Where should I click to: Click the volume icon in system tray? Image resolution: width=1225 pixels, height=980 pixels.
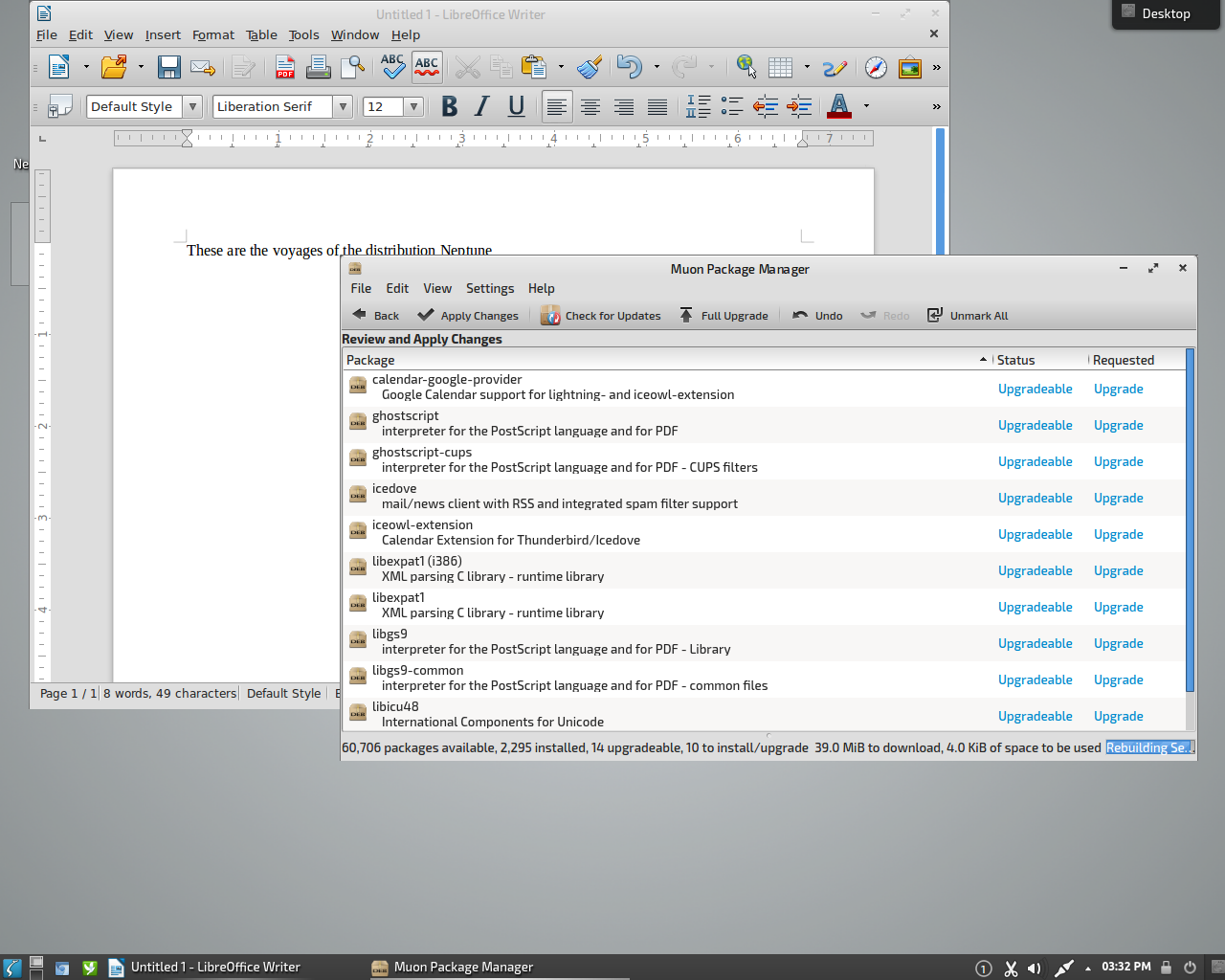pyautogui.click(x=1035, y=969)
